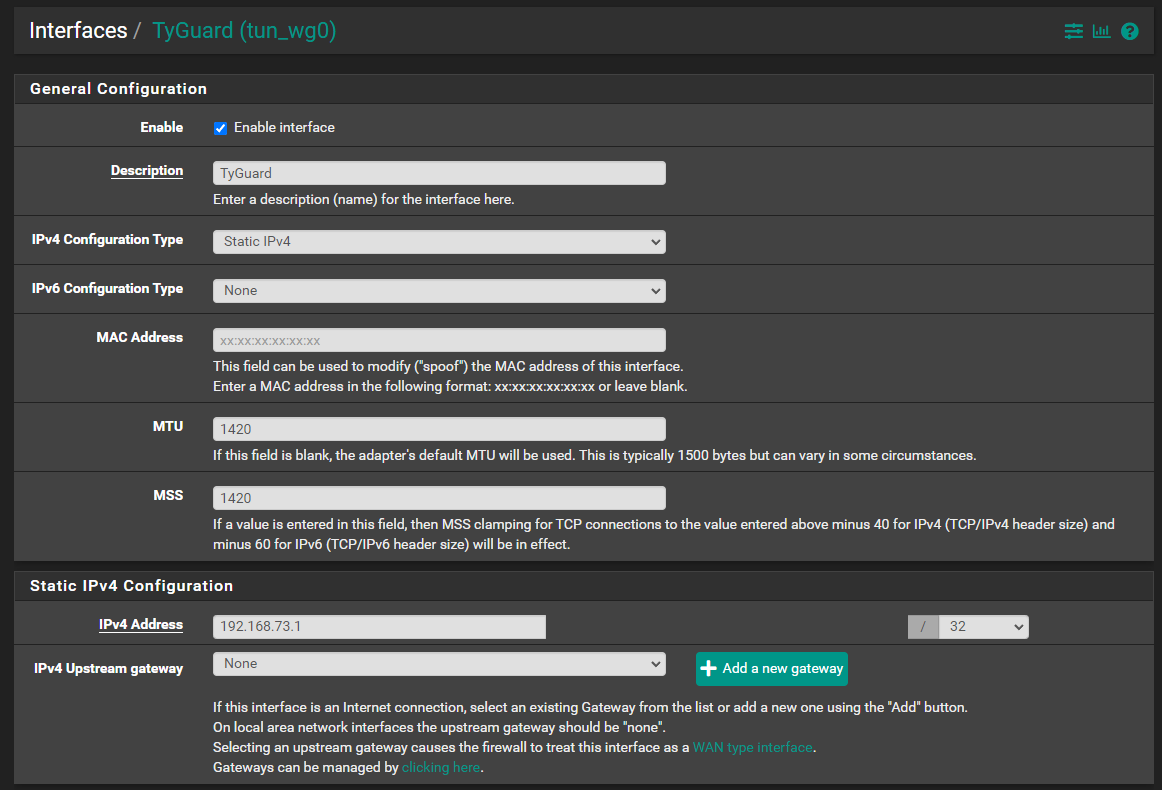Click the IPv4 Address input box

379,627
